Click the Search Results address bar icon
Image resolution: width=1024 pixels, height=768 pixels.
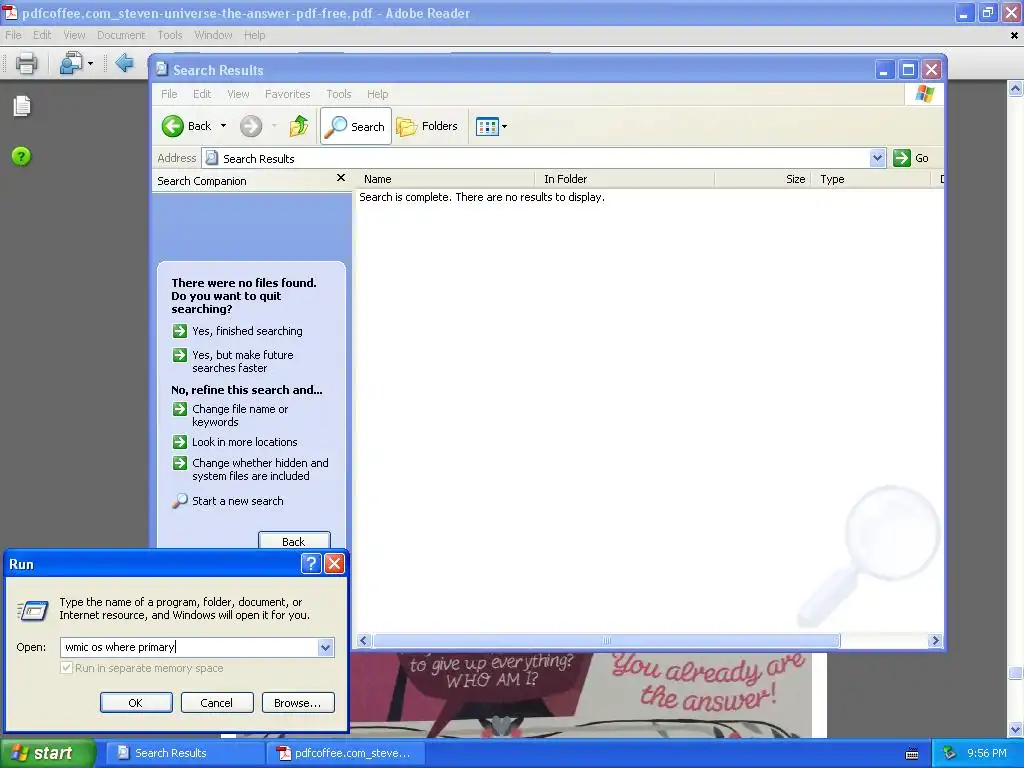pos(212,158)
